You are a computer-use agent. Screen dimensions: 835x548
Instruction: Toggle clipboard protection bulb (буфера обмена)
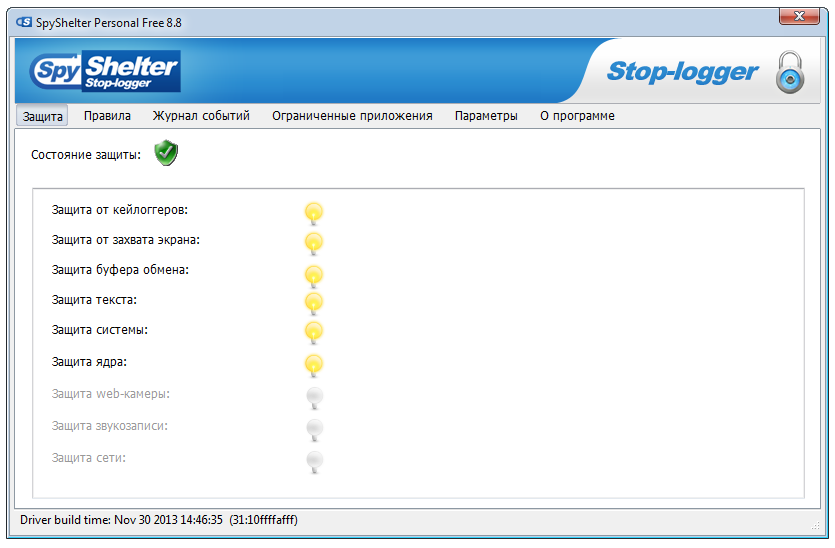click(314, 276)
